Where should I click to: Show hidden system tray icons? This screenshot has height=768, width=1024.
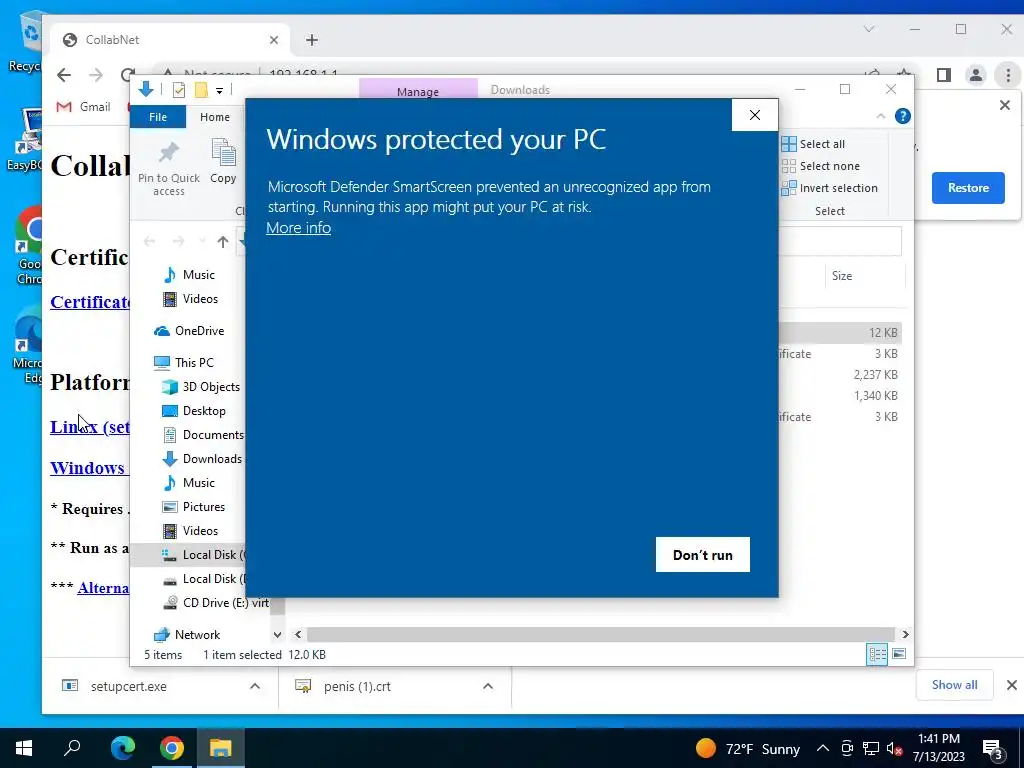click(823, 748)
